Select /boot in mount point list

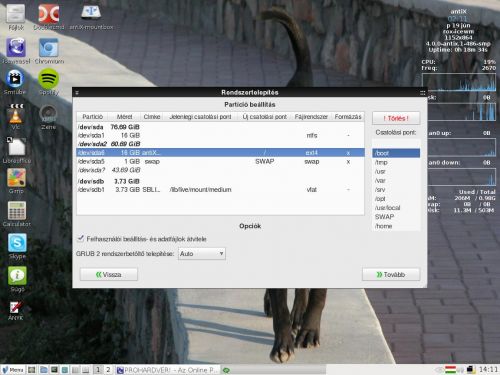click(x=396, y=153)
